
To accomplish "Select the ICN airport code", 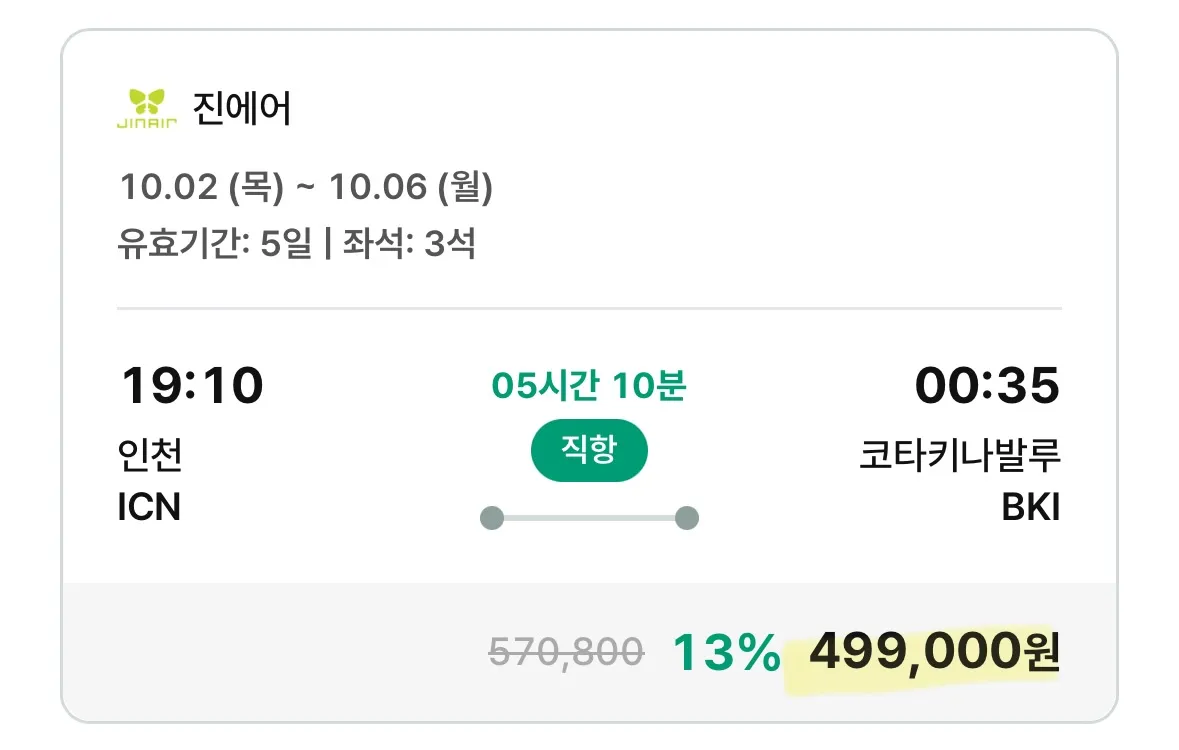I will (150, 508).
